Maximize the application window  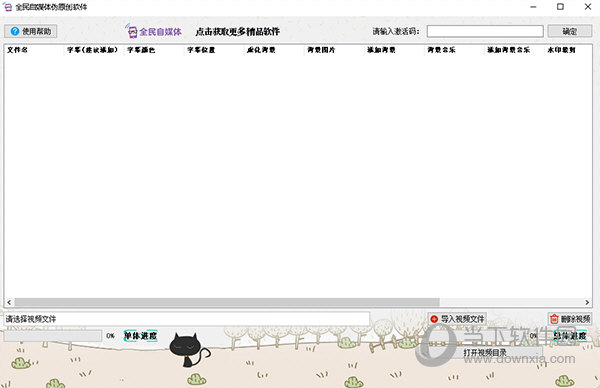(560, 7)
